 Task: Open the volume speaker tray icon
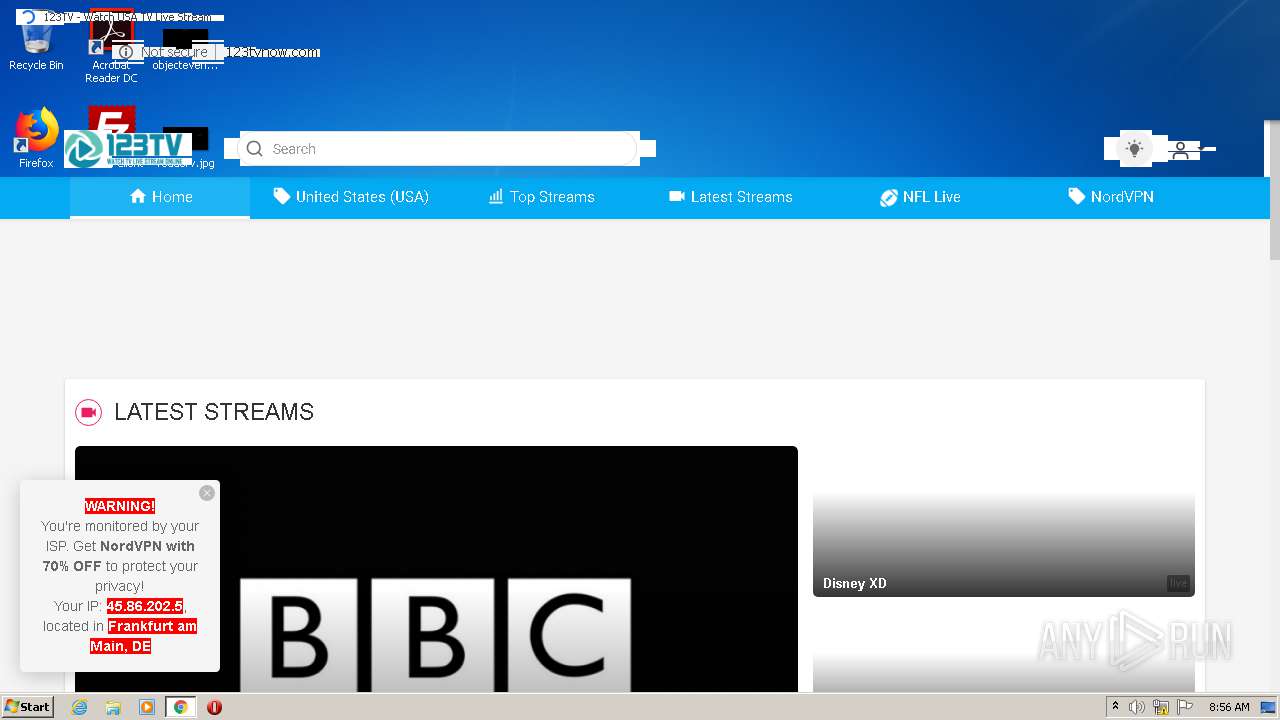click(1137, 707)
